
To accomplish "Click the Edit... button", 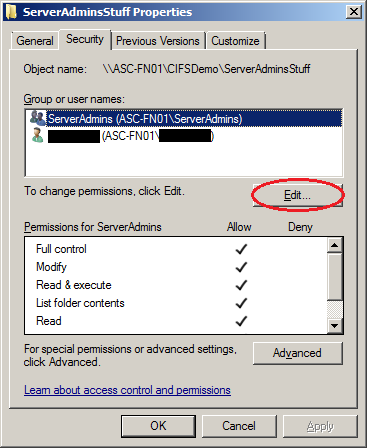I will pyautogui.click(x=297, y=195).
